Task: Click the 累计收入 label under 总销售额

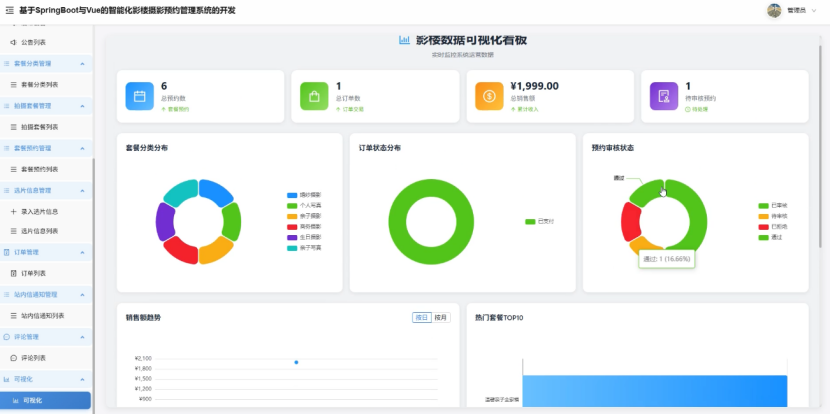Action: tap(528, 109)
